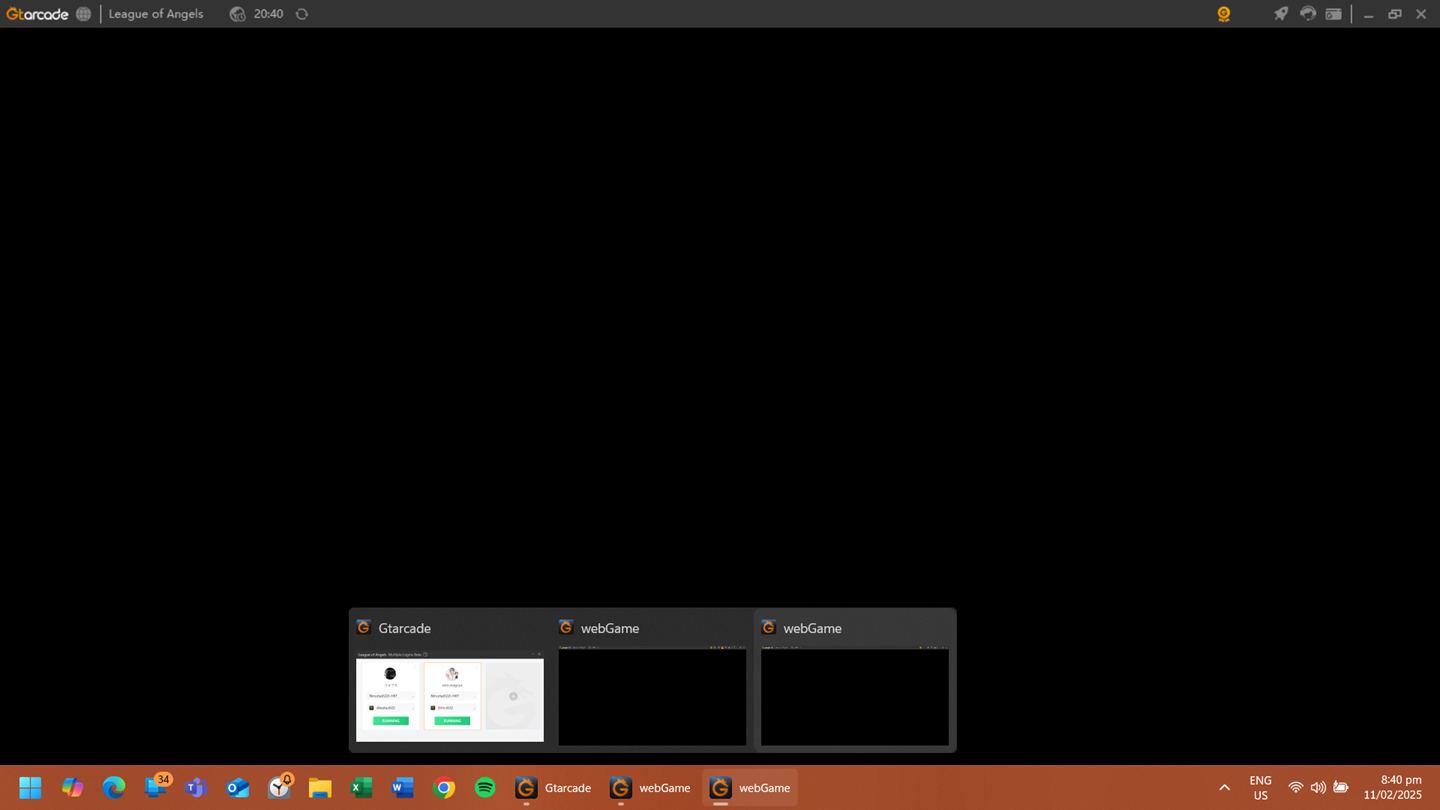Open customer support headset icon
This screenshot has height=810, width=1440.
tap(1307, 14)
